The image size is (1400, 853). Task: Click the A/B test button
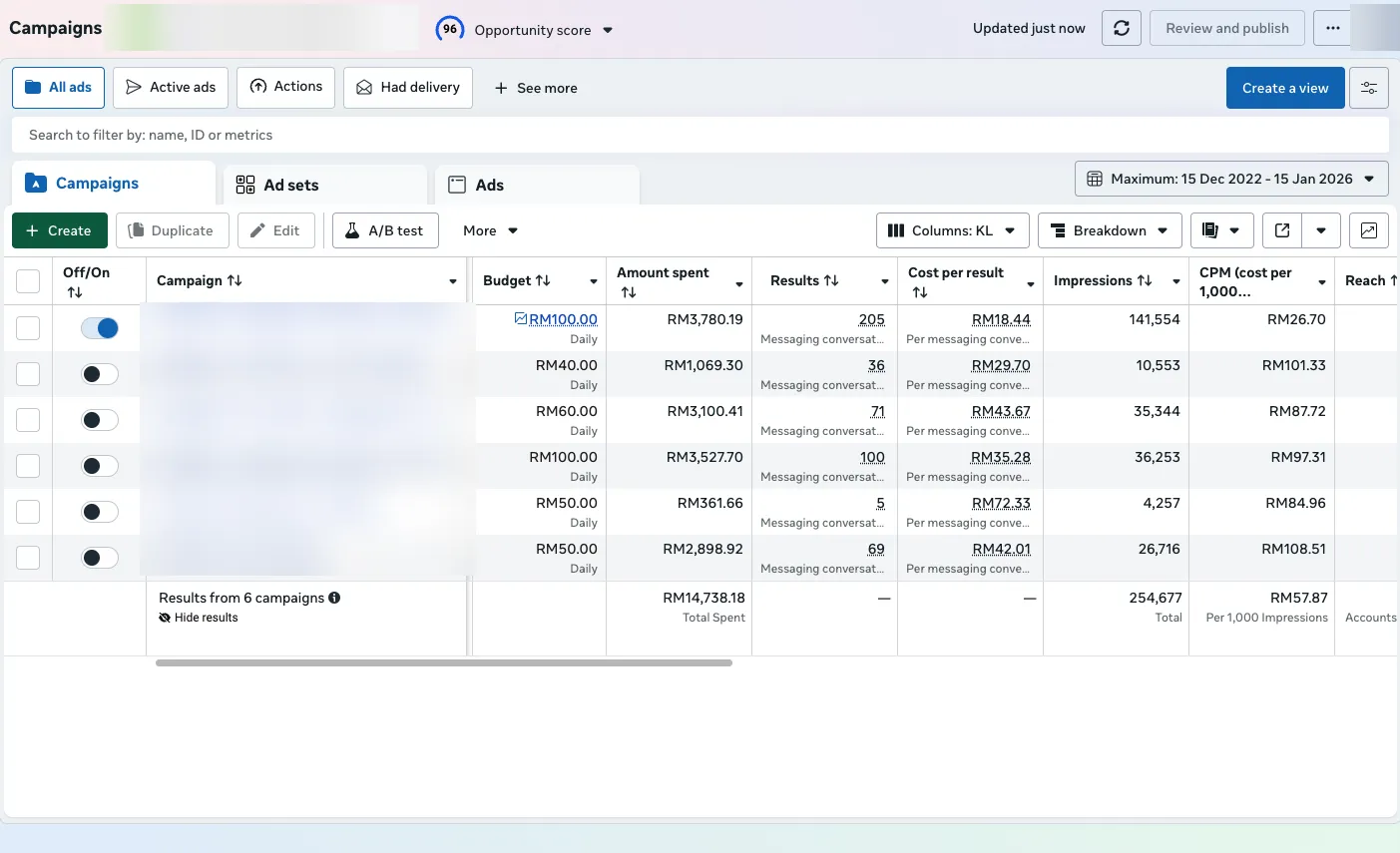(x=385, y=230)
